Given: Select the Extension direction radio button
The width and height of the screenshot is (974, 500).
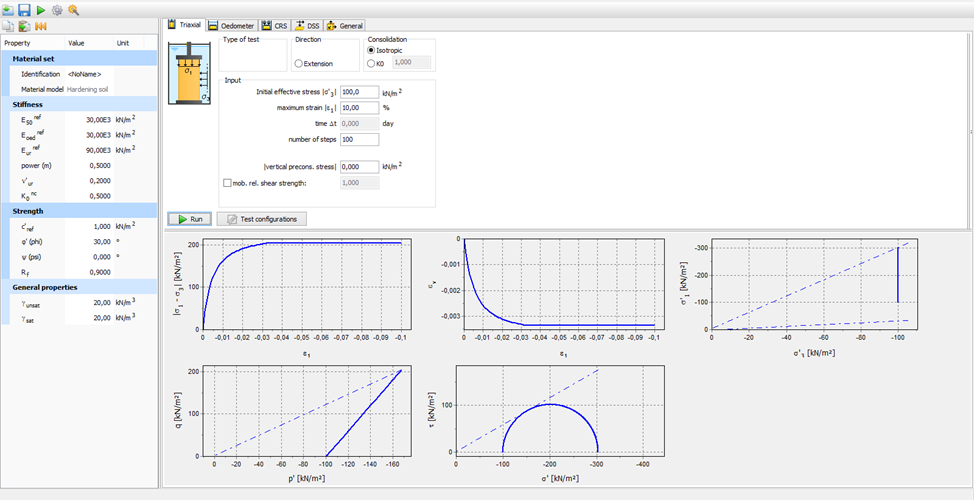Looking at the screenshot, I should click(299, 63).
